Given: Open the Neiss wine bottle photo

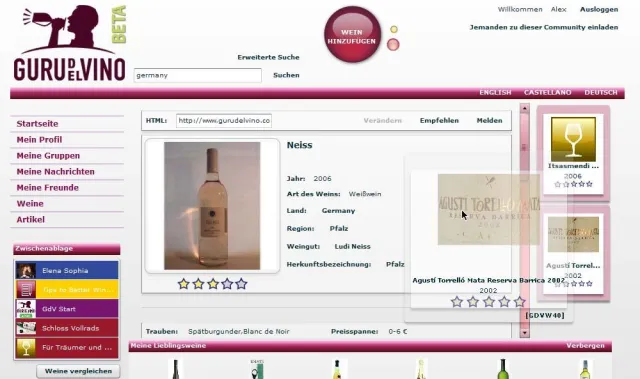Looking at the screenshot, I should [x=212, y=206].
